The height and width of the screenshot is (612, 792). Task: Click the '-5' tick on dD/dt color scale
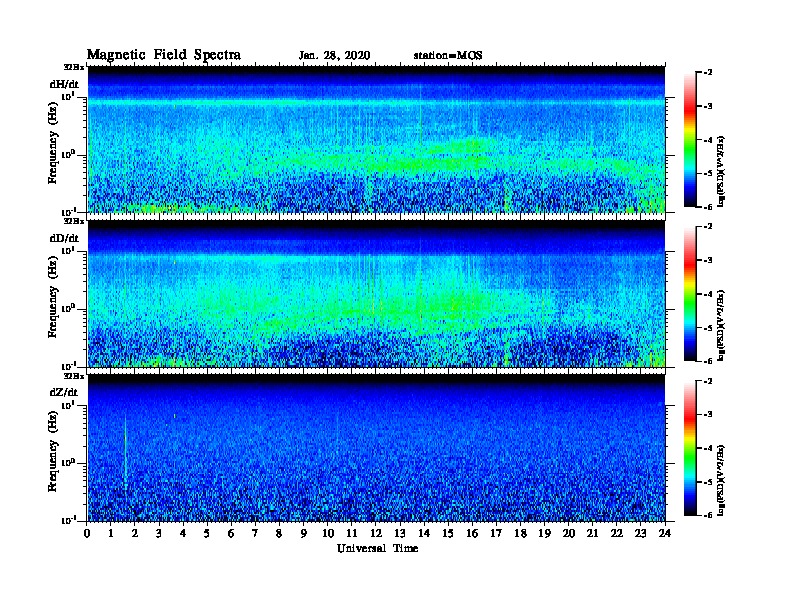(708, 327)
